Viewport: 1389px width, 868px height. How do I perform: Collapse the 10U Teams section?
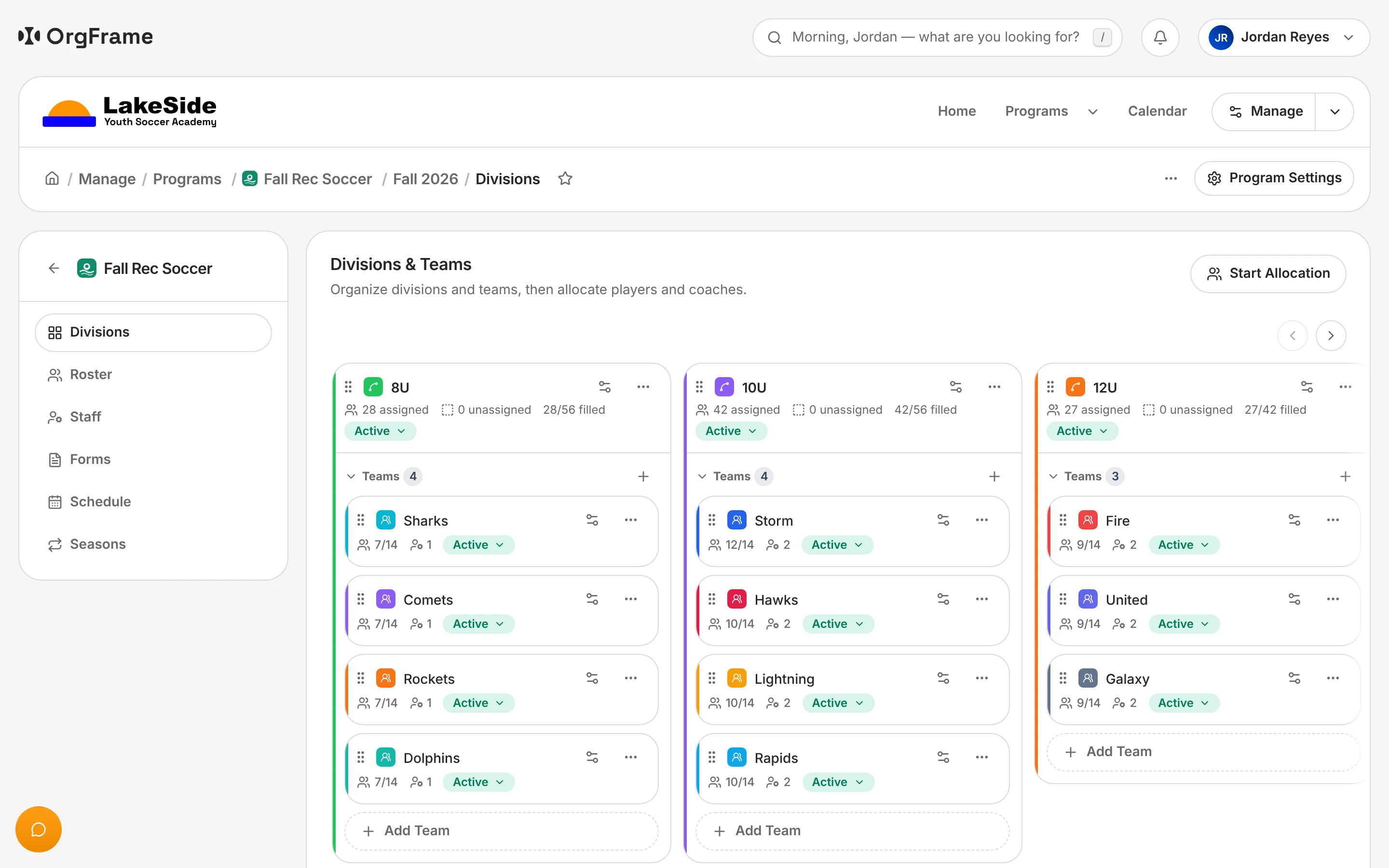coord(702,476)
